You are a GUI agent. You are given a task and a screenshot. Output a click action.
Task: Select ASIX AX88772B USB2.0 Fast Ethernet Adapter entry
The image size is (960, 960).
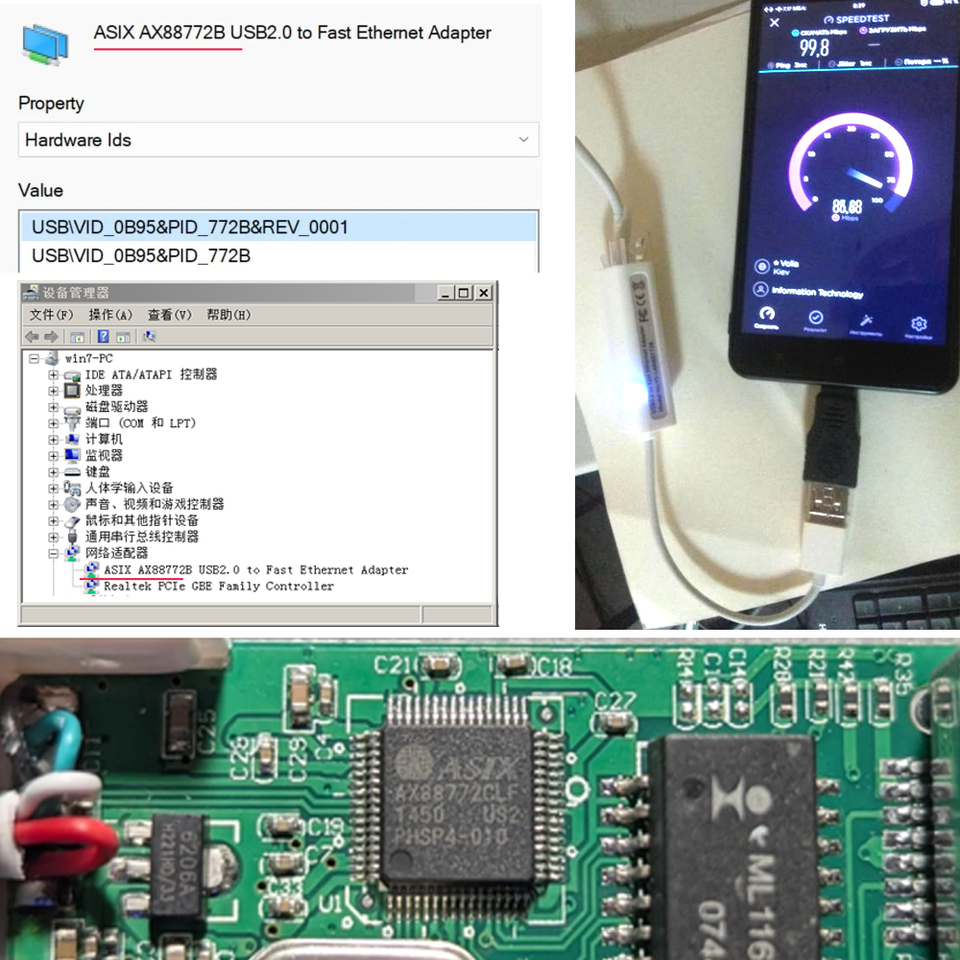(255, 570)
